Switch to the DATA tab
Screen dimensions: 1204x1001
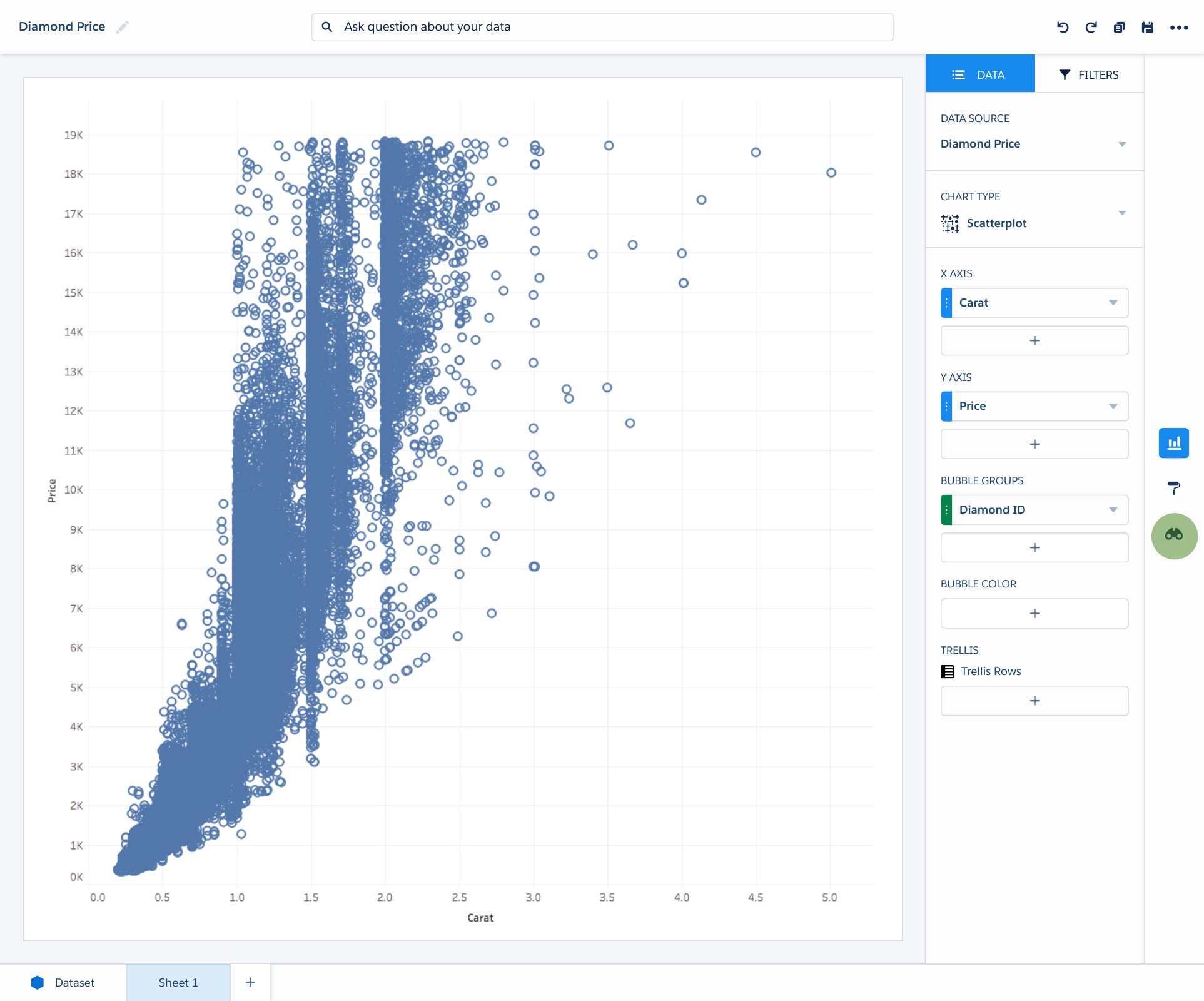pos(979,74)
